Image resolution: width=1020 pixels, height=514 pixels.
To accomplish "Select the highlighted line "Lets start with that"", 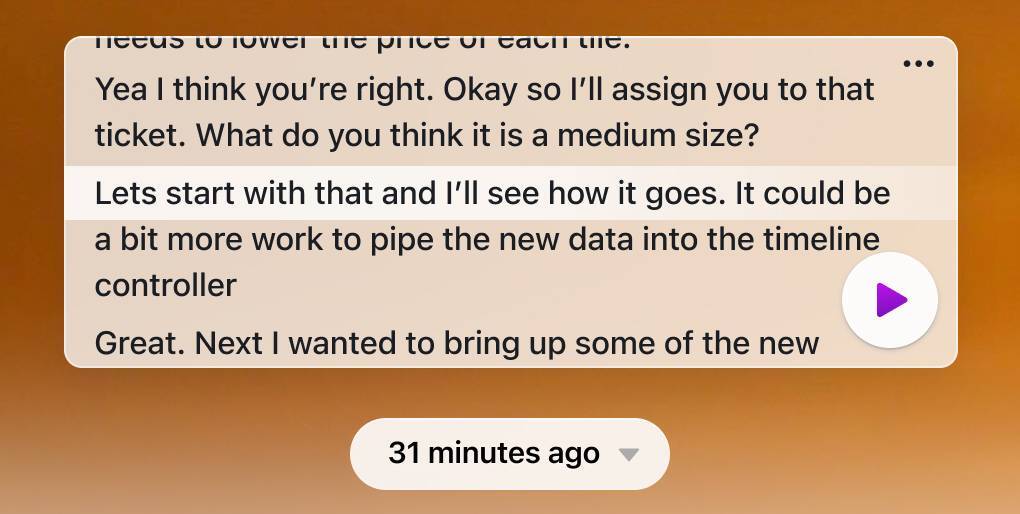I will click(x=511, y=193).
